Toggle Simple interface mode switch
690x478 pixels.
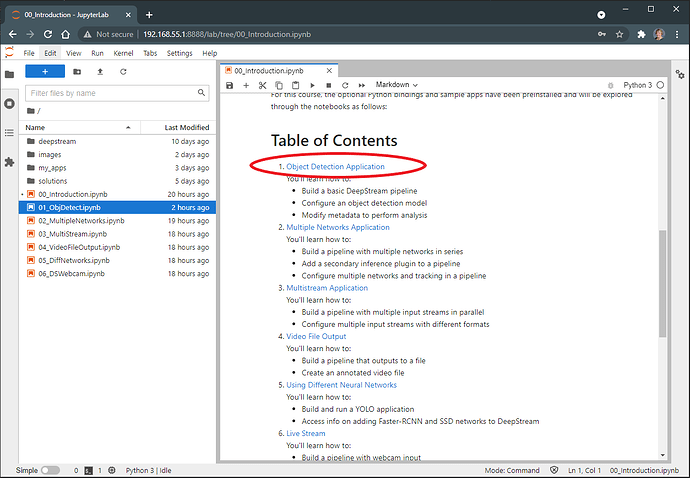[50, 469]
